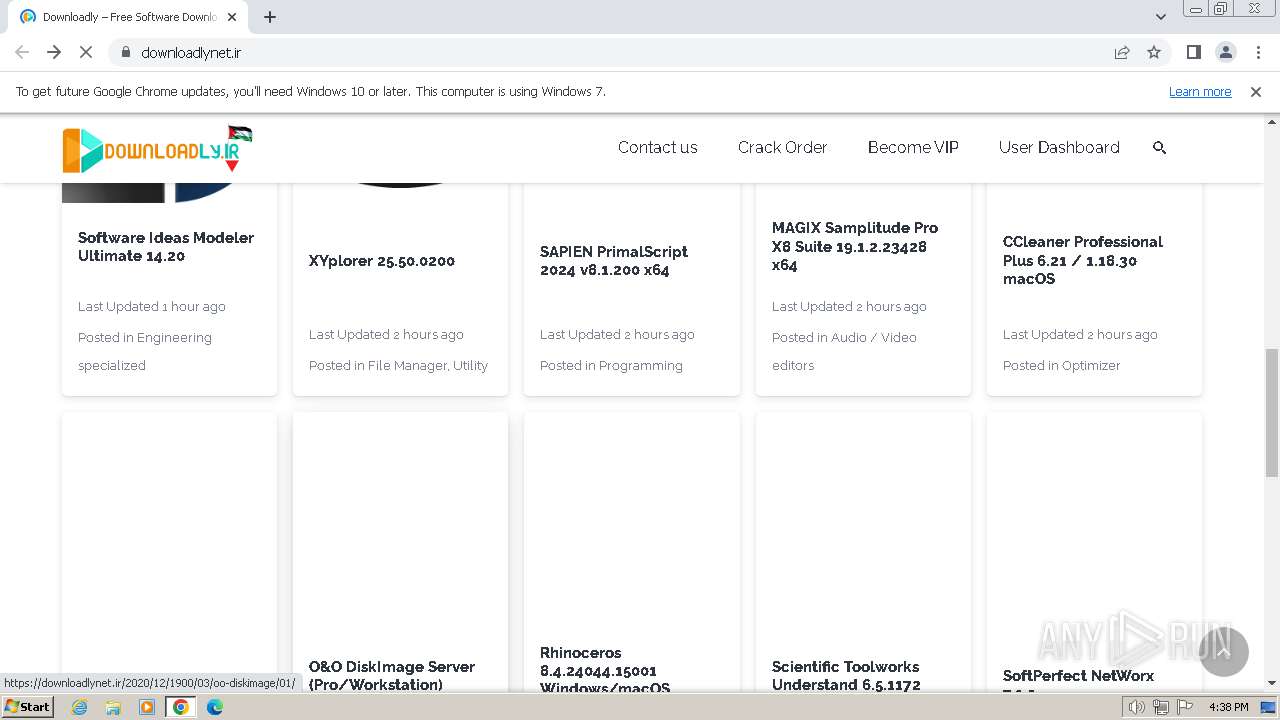The image size is (1280, 720).
Task: Click the scrollbar down arrow
Action: (1271, 683)
